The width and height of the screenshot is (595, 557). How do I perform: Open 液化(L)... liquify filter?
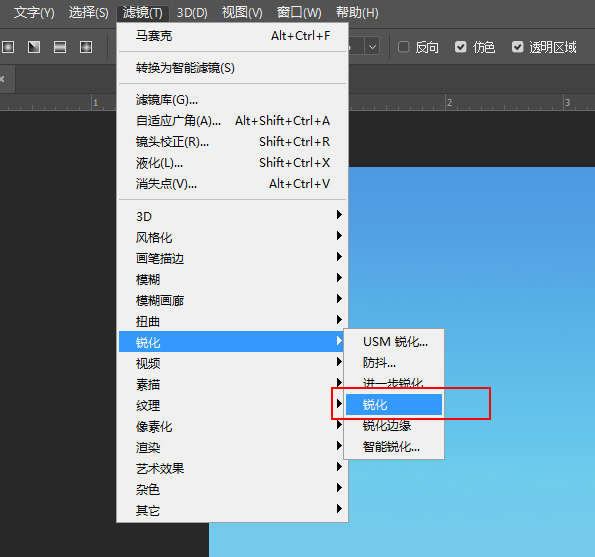233,163
